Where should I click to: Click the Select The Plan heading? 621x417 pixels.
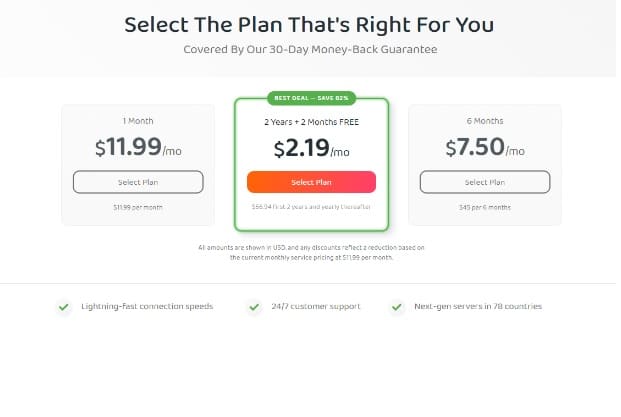[310, 24]
